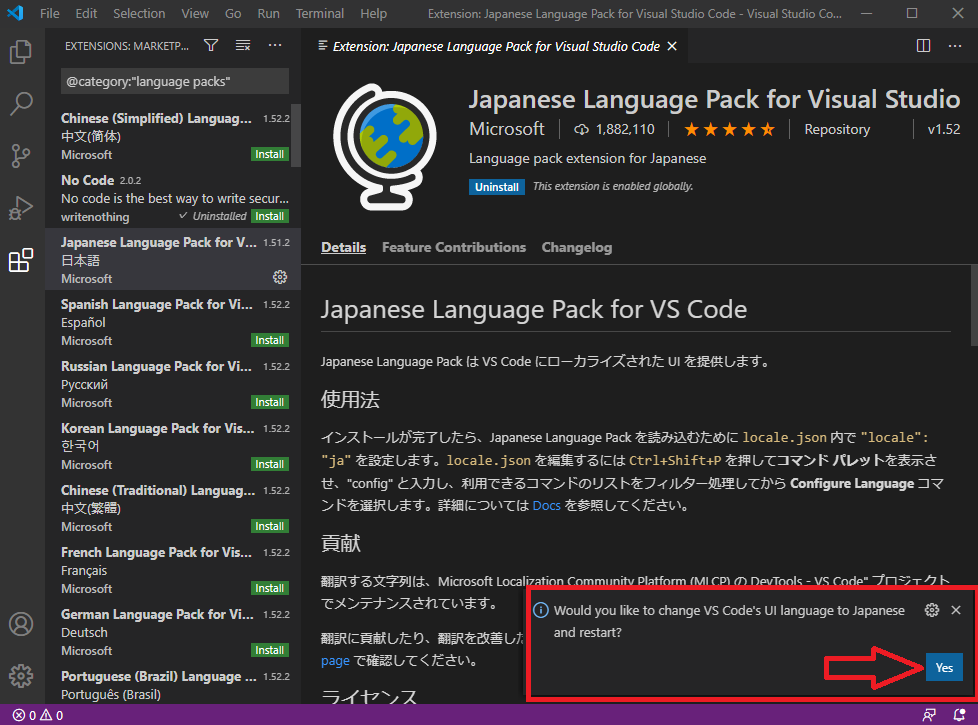
Task: Open the Extensions panel more actions menu
Action: coord(275,45)
